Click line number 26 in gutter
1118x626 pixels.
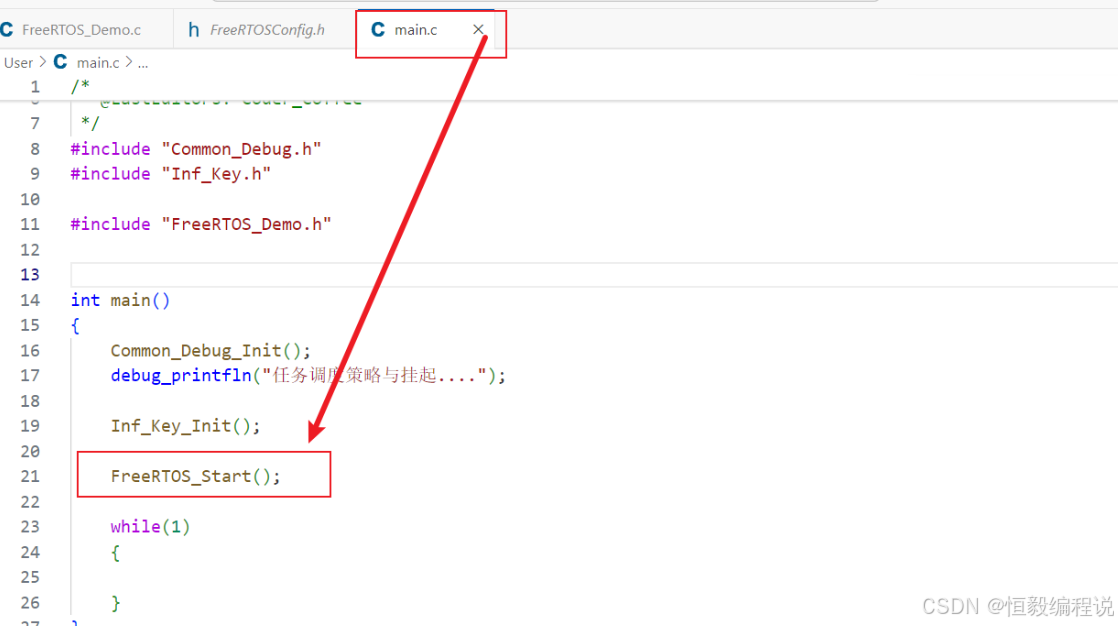coord(30,603)
